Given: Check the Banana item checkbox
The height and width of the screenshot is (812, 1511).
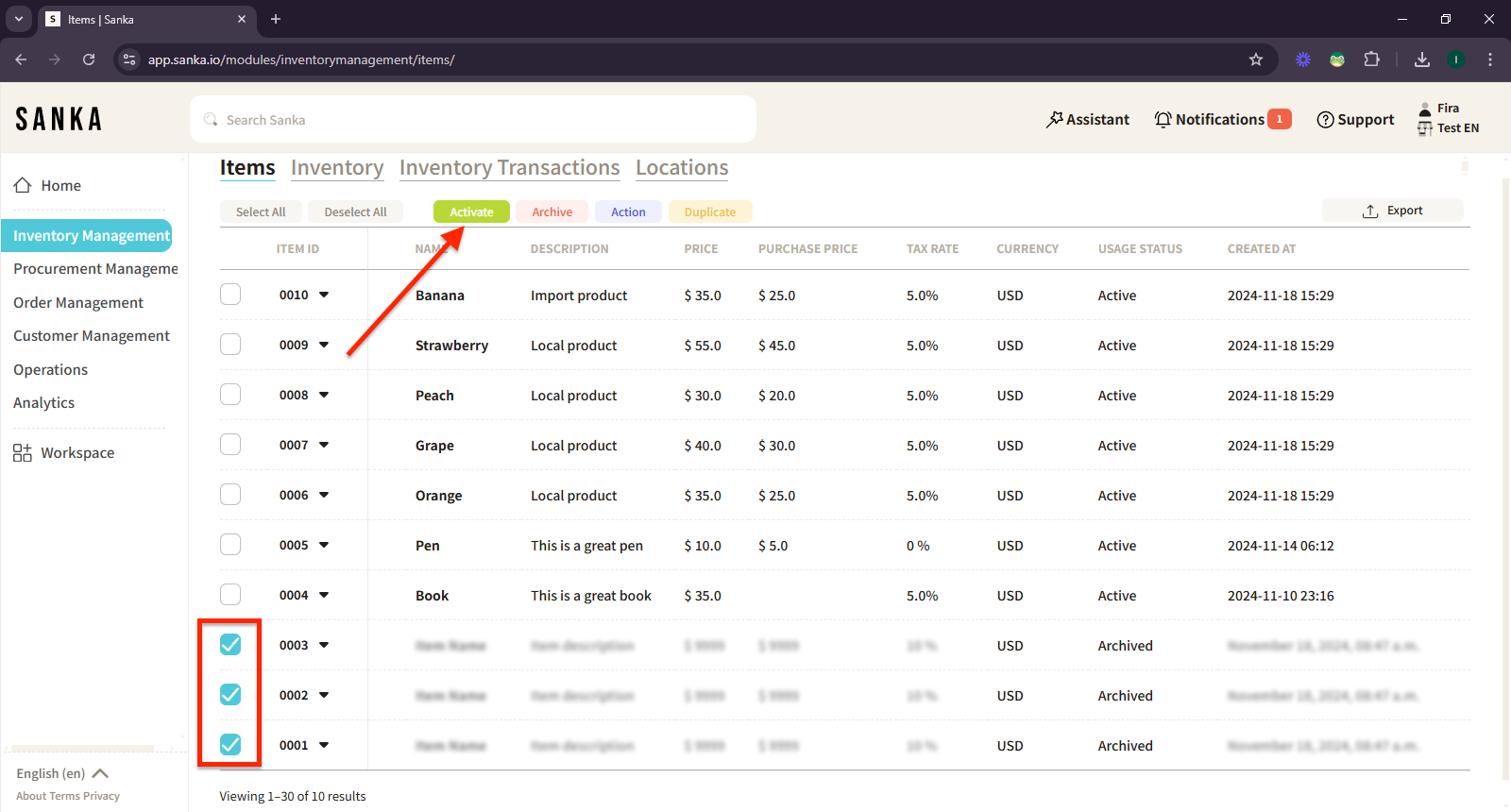Looking at the screenshot, I should (230, 295).
